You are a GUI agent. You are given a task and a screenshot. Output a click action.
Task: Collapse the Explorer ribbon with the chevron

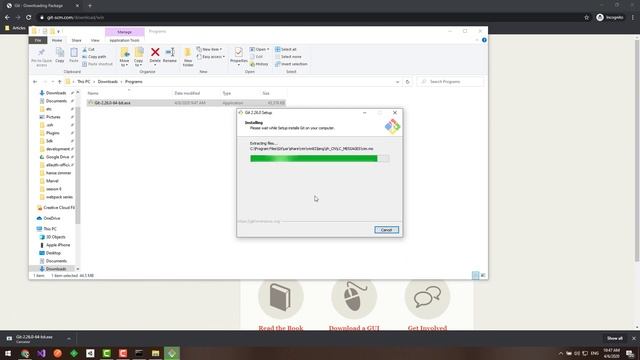coord(477,40)
